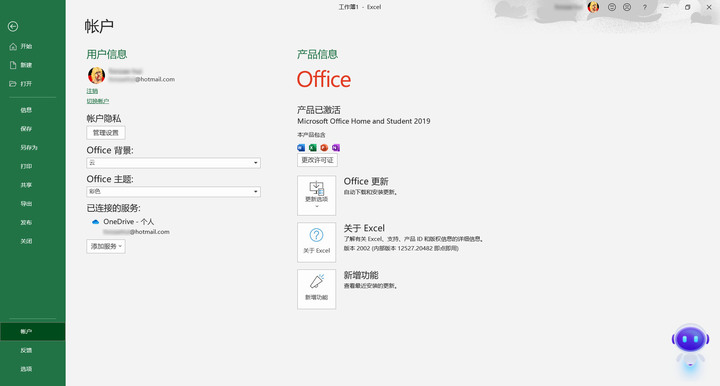Click the 用户信息 section heading

click(107, 54)
